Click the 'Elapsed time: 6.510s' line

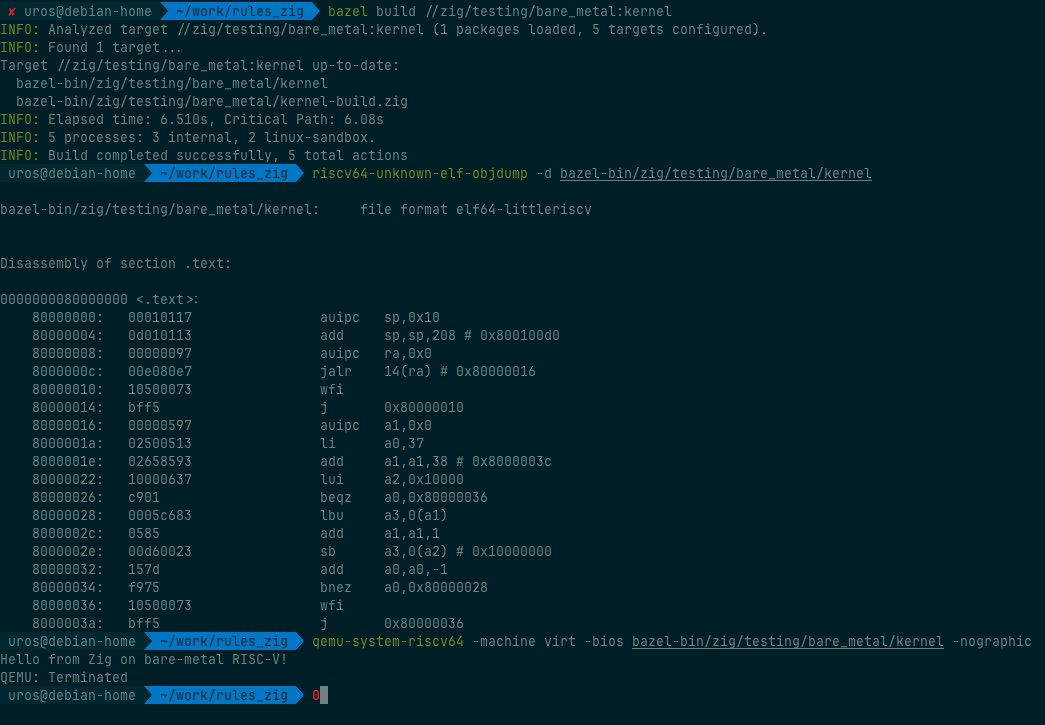pos(192,119)
